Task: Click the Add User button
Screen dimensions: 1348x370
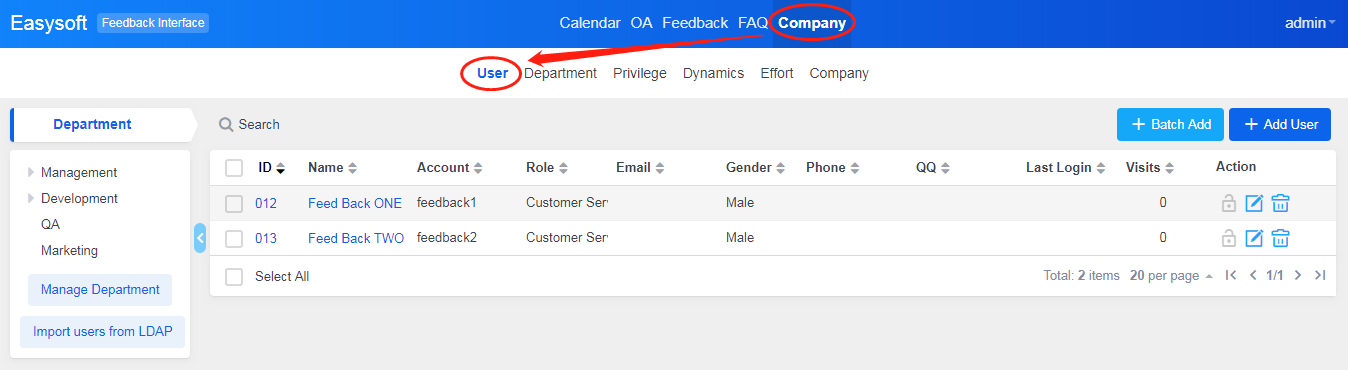Action: 1280,124
